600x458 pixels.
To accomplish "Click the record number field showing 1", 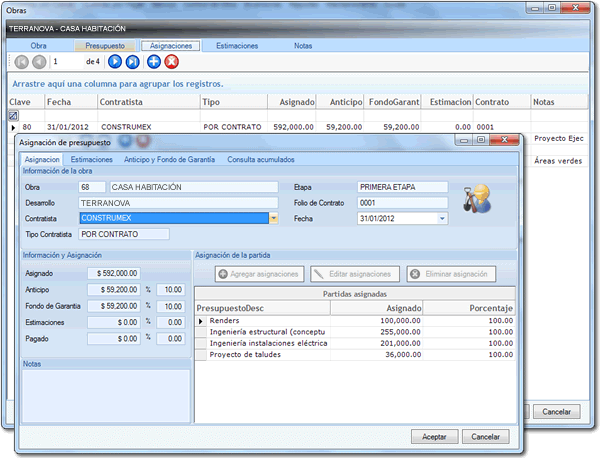I will coord(67,62).
